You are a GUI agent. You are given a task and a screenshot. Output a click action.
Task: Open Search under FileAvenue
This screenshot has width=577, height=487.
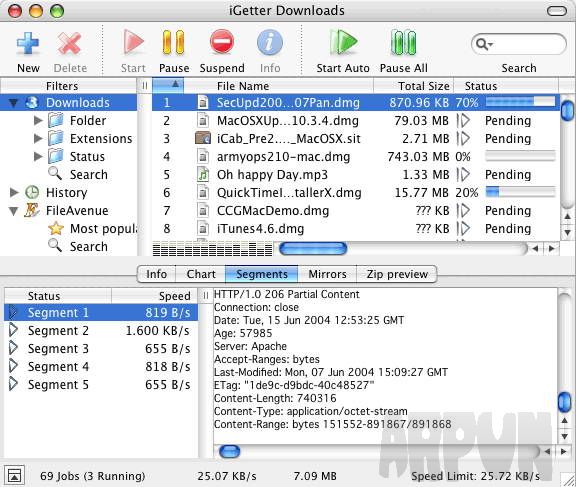tap(89, 247)
